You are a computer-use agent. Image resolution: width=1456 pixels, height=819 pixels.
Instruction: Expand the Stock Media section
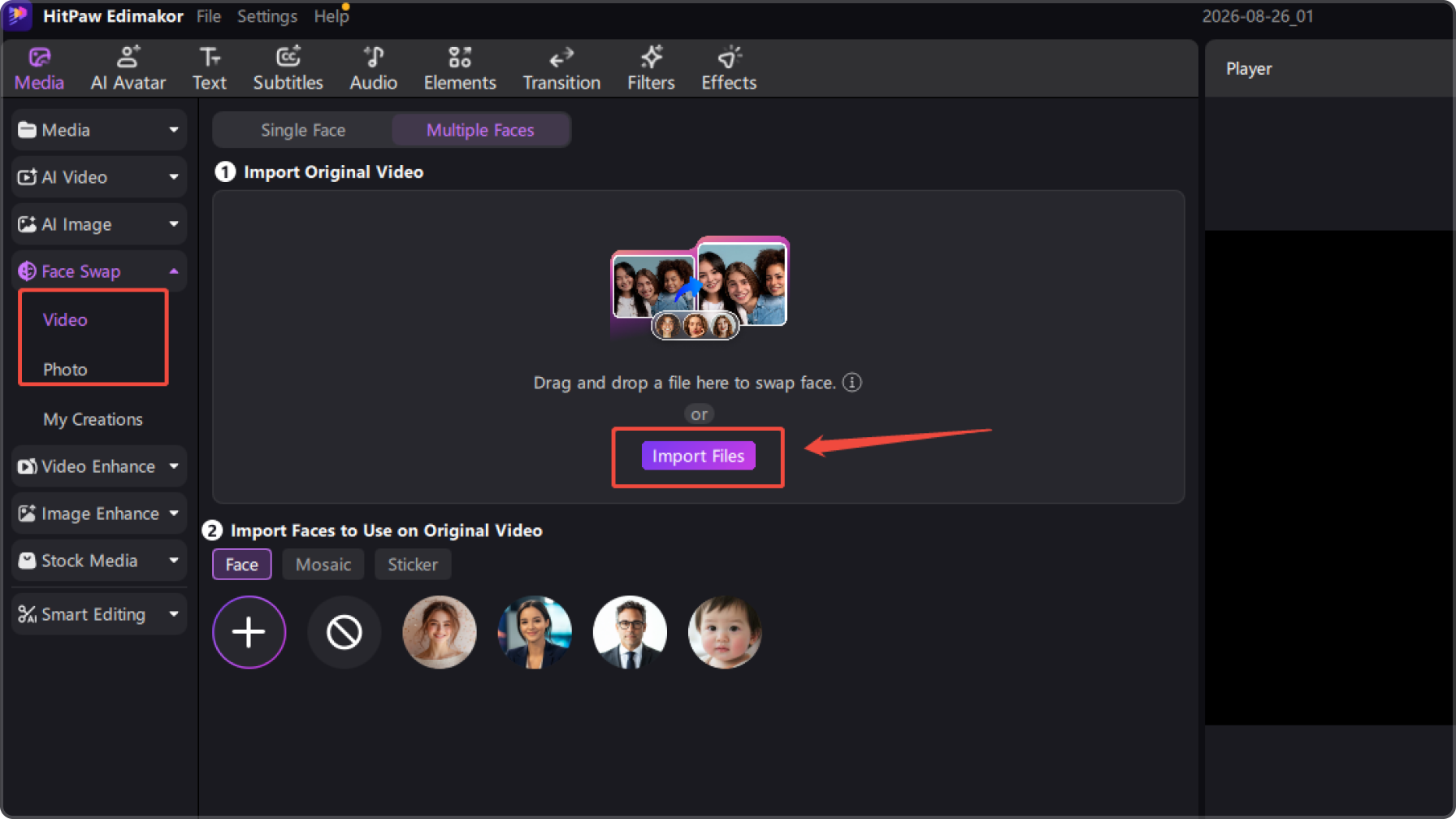click(x=99, y=561)
